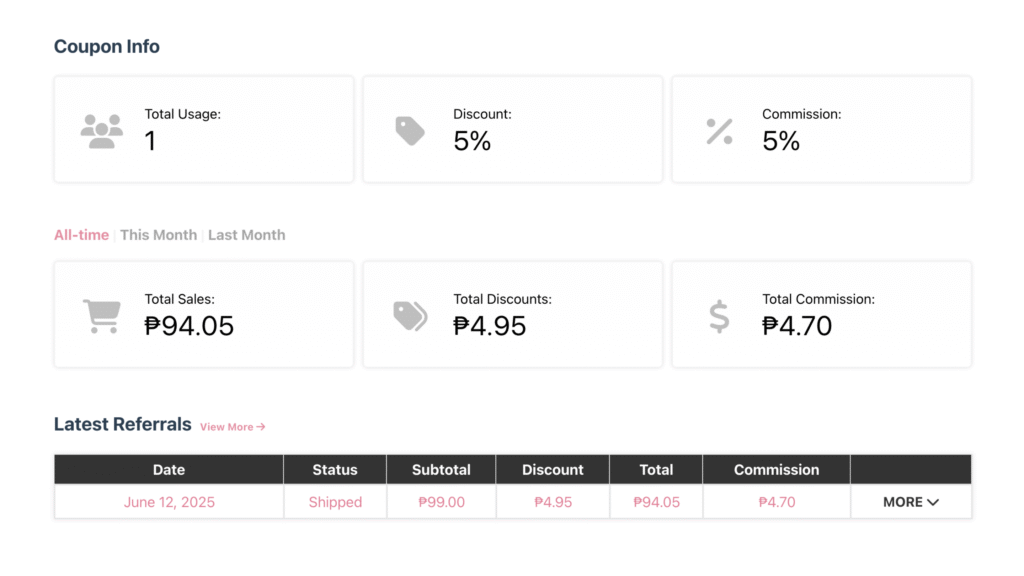Click the ₱99.00 subtotal value
Viewport: 1024px width, 576px height.
441,502
